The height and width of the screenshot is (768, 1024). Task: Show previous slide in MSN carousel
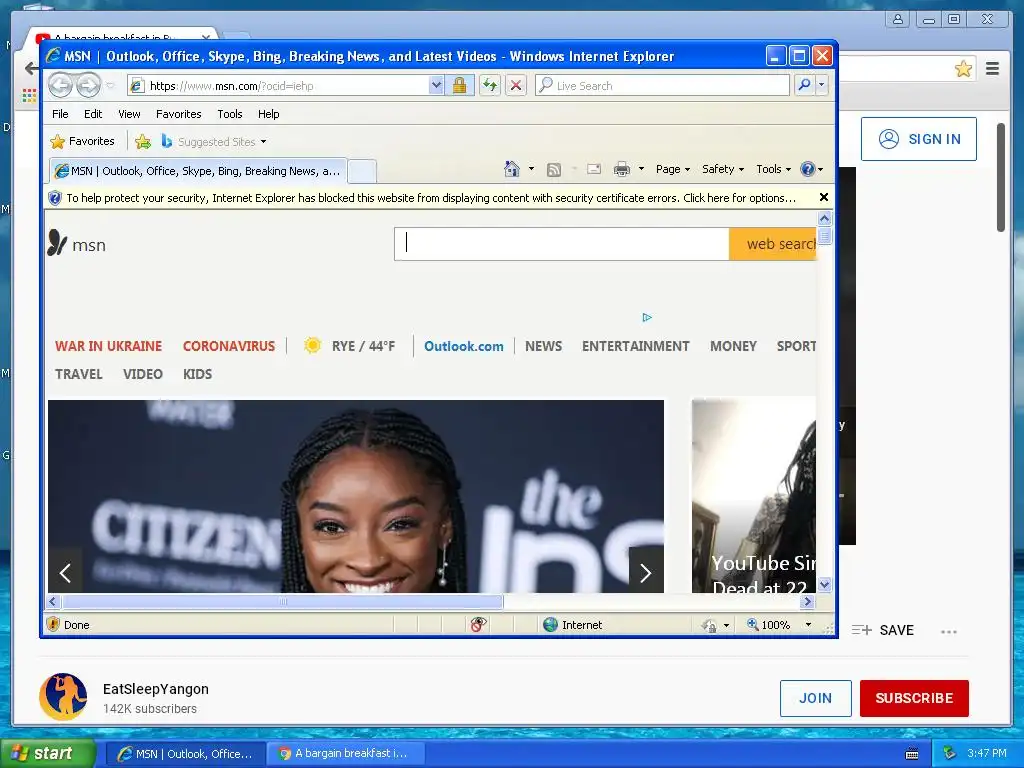pyautogui.click(x=65, y=573)
